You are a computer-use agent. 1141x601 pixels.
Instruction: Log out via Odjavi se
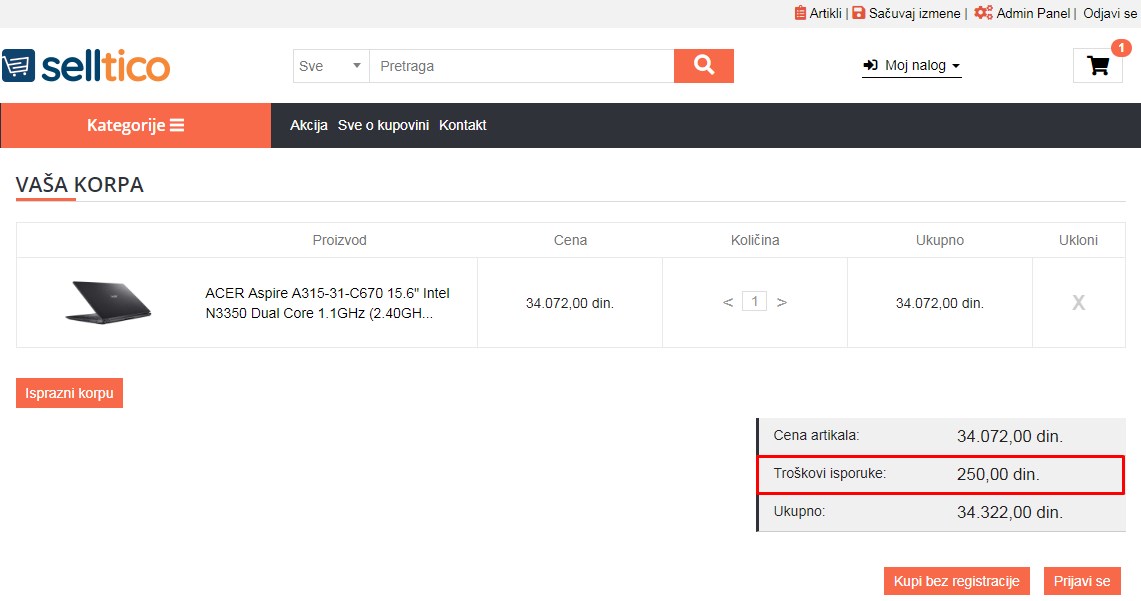(x=1110, y=13)
